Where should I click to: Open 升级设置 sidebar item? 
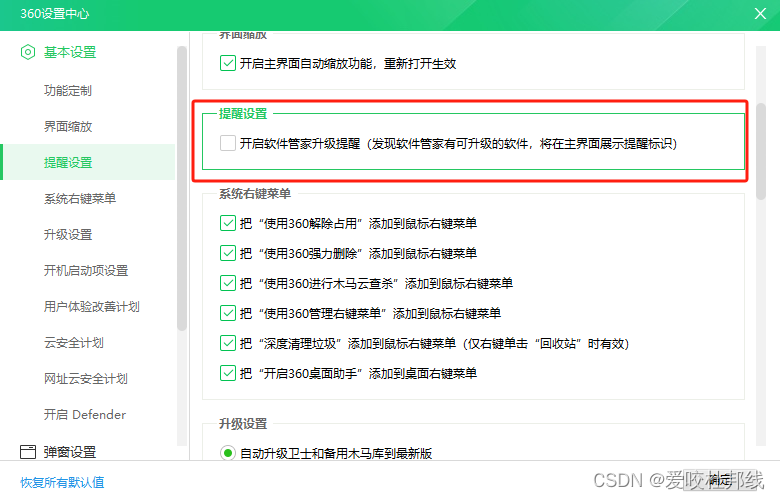[68, 234]
